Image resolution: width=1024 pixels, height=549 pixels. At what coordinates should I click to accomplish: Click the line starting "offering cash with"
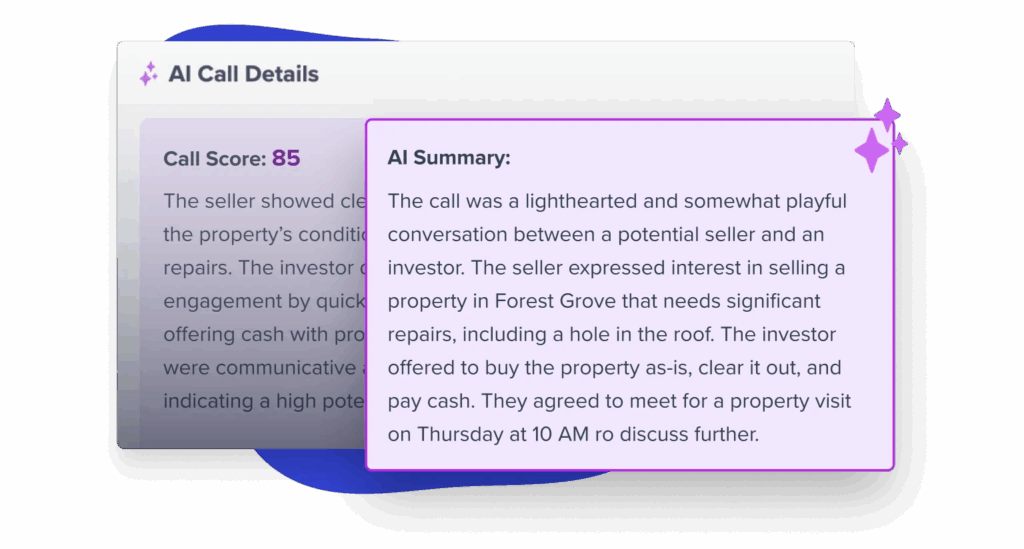(262, 334)
